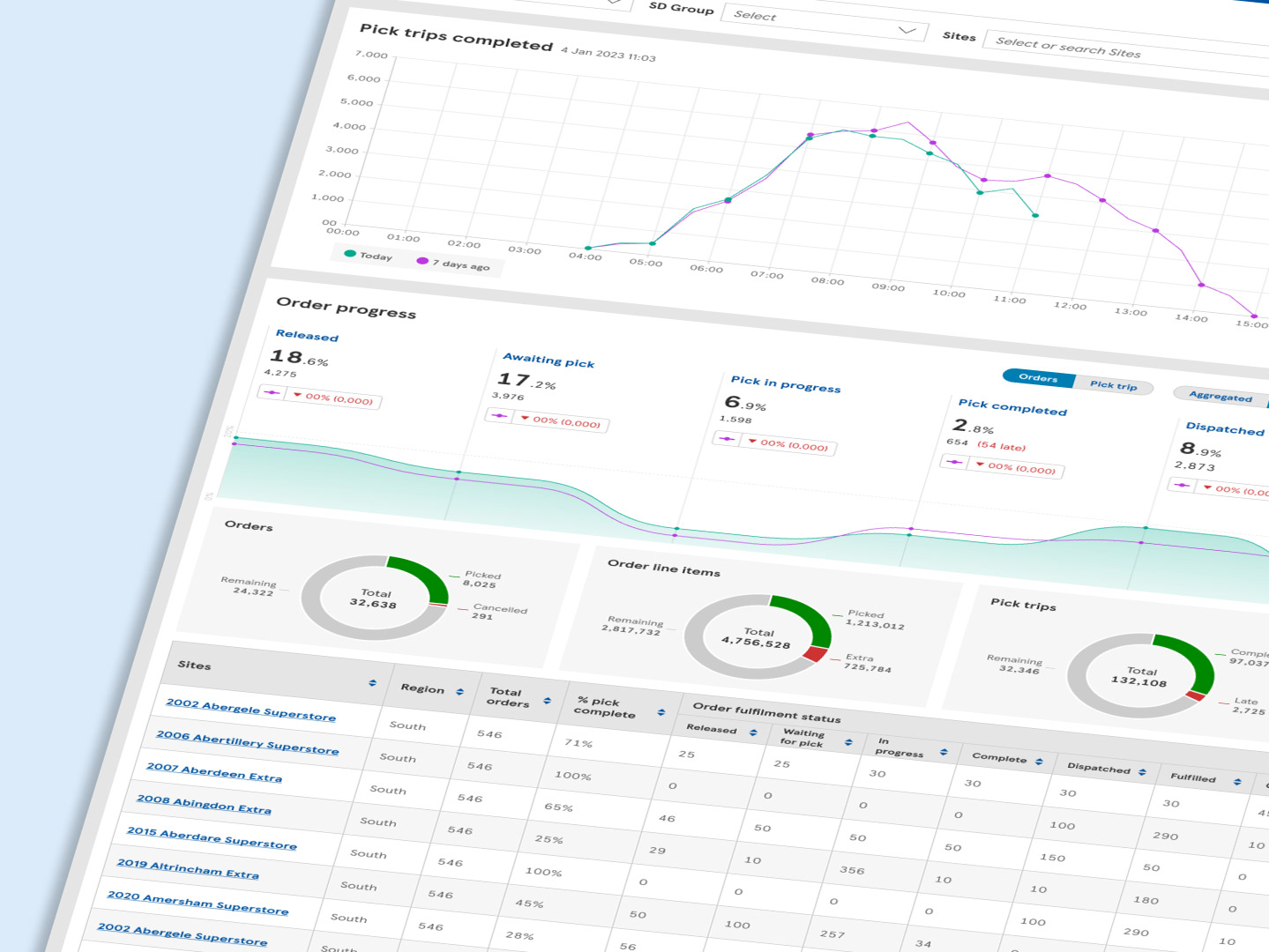Click the green segment of Pick trips donut
The height and width of the screenshot is (952, 1269).
(x=1191, y=660)
